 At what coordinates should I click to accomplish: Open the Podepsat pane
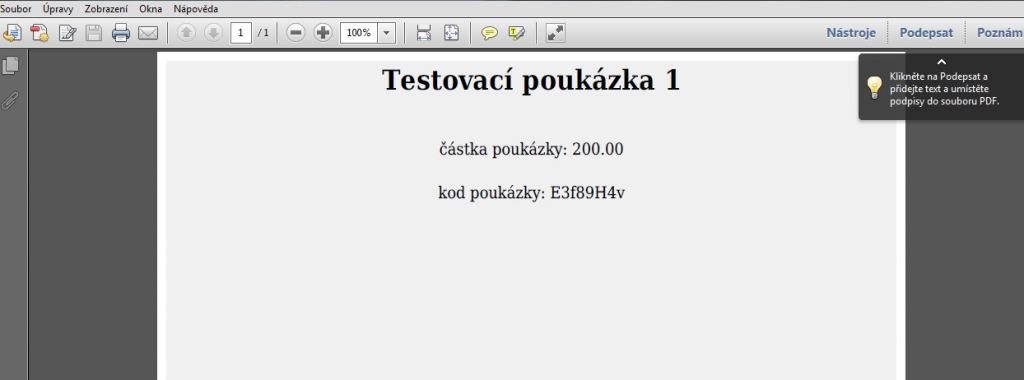[926, 33]
